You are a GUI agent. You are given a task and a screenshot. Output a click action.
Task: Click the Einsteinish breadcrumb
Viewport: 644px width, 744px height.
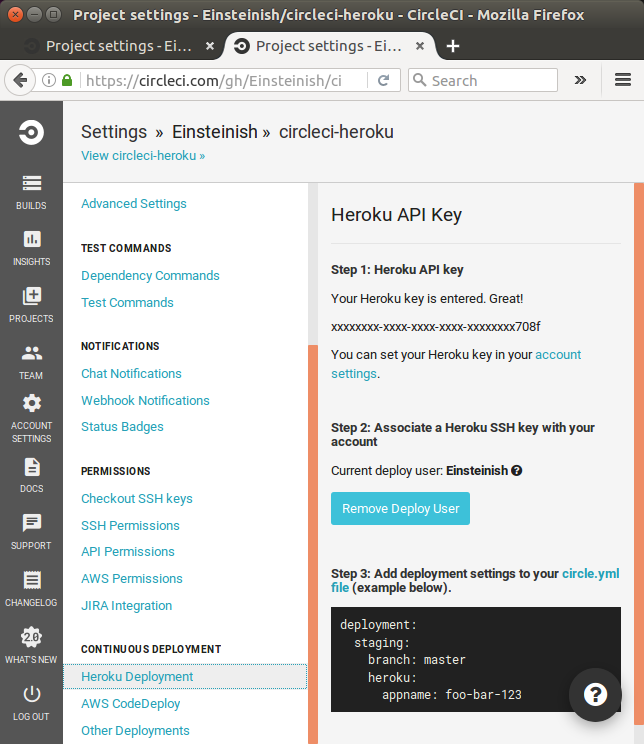click(215, 132)
